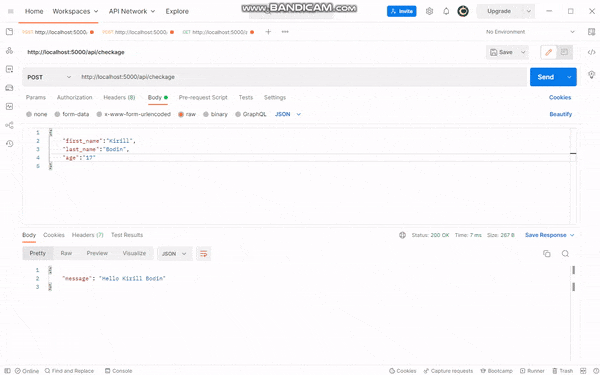This screenshot has height=375, width=600.
Task: Open the response Headers (7) tab
Action: pyautogui.click(x=88, y=235)
